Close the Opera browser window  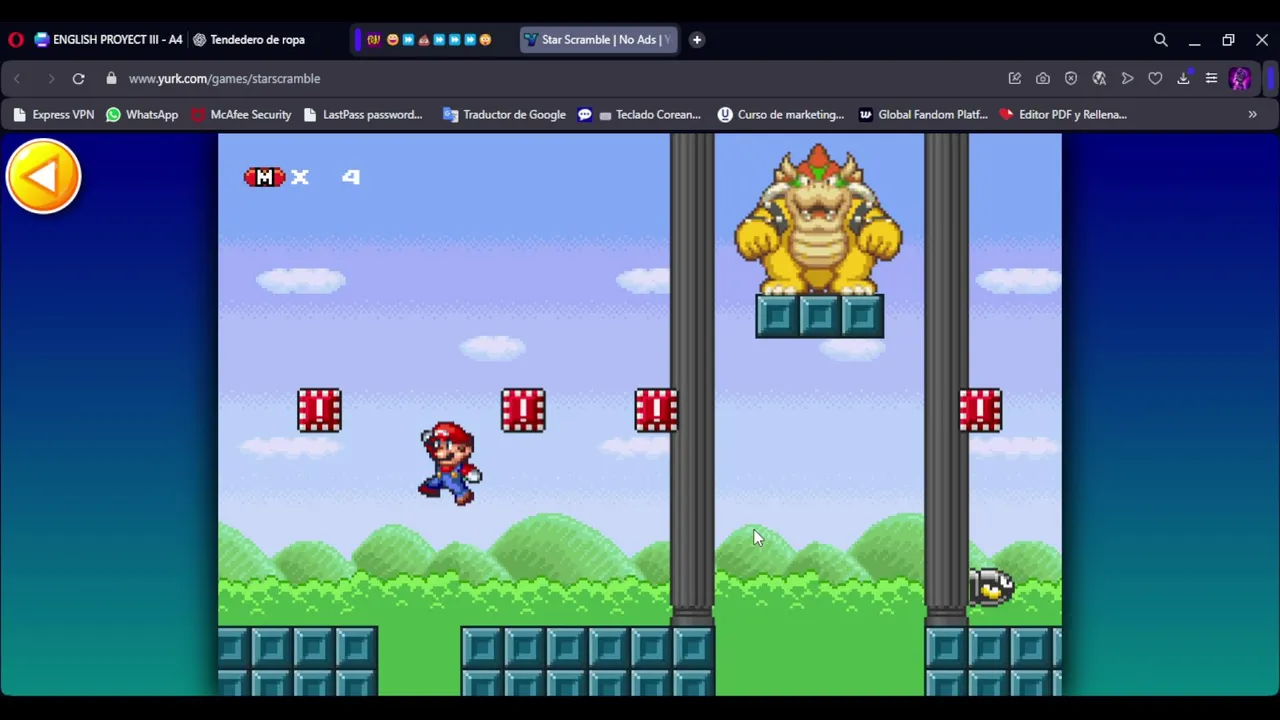point(1262,40)
